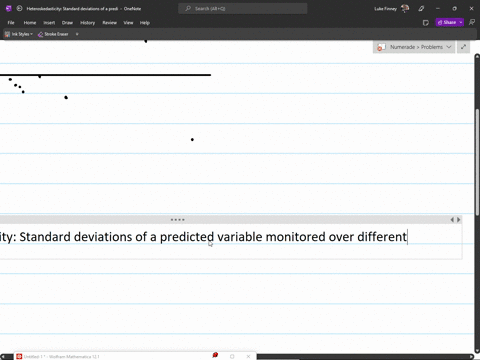Click the Luke Finney account name

(x=386, y=9)
